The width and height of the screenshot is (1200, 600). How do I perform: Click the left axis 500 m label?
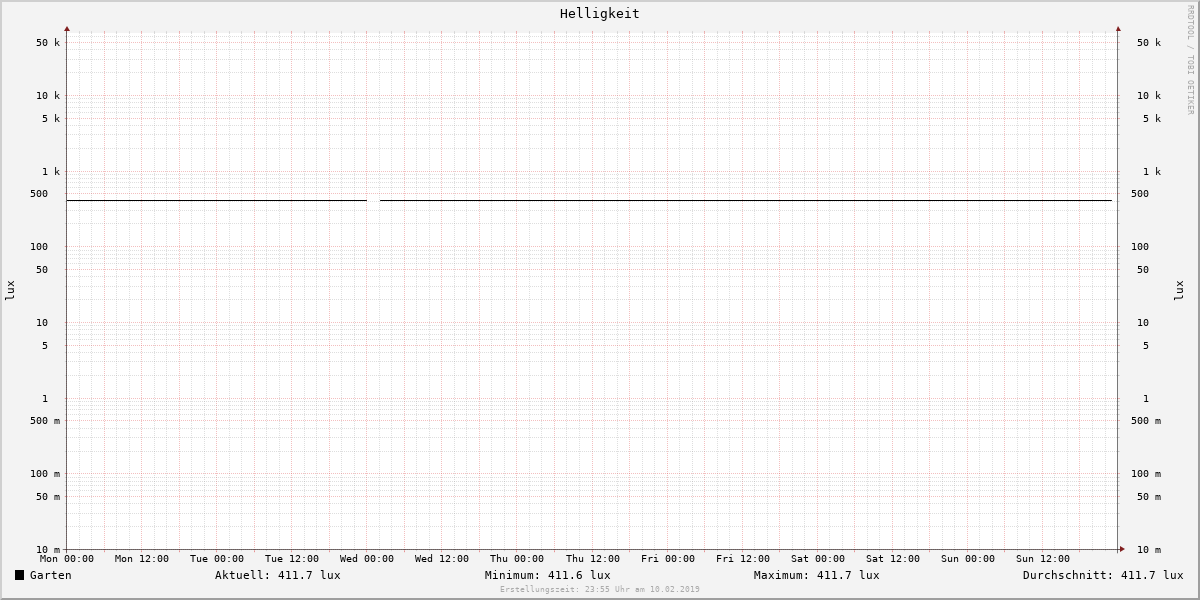(x=45, y=421)
